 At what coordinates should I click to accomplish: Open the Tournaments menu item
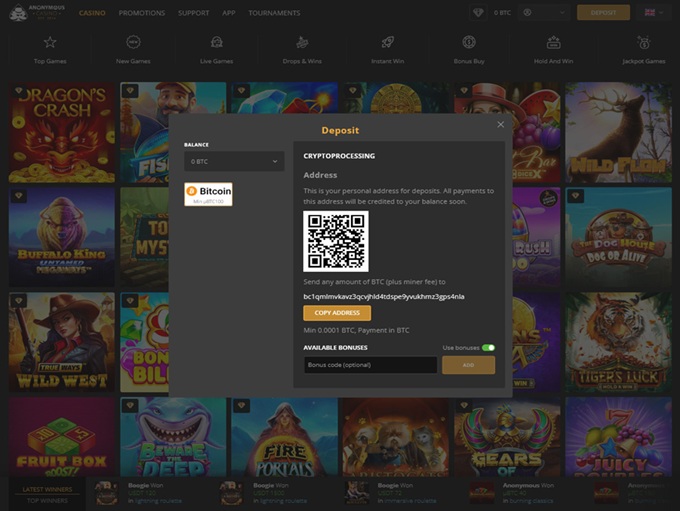tap(273, 13)
